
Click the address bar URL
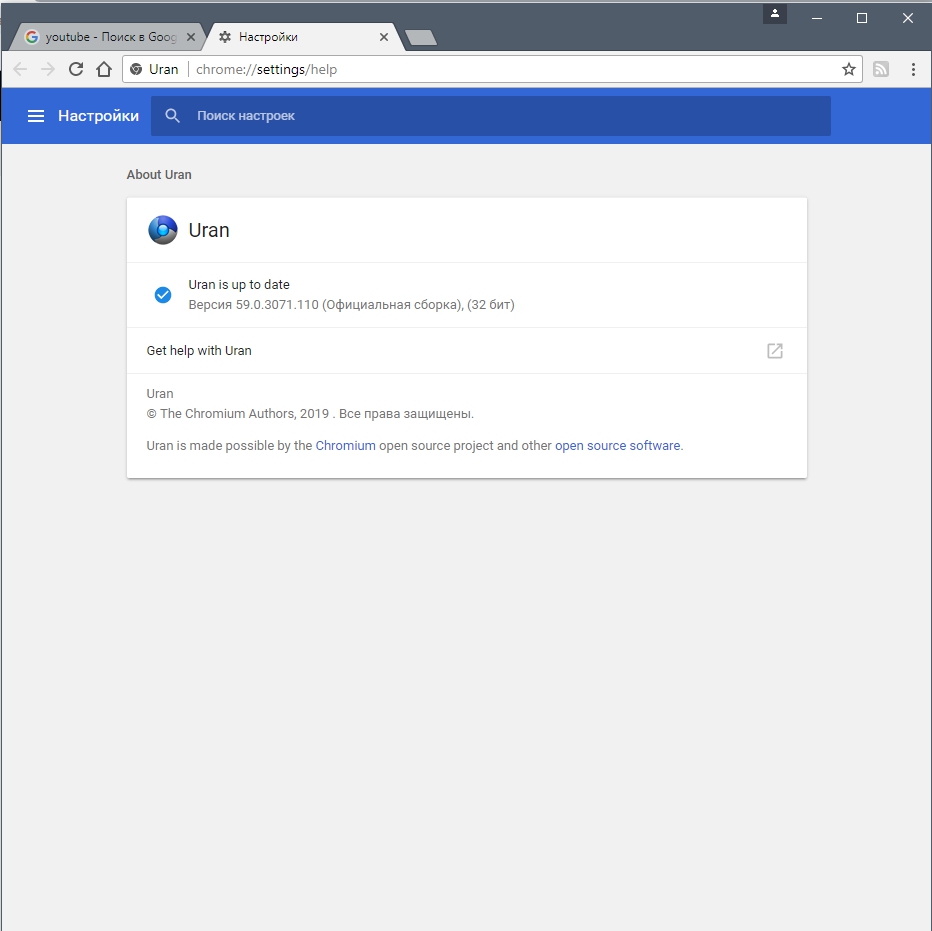(x=266, y=70)
